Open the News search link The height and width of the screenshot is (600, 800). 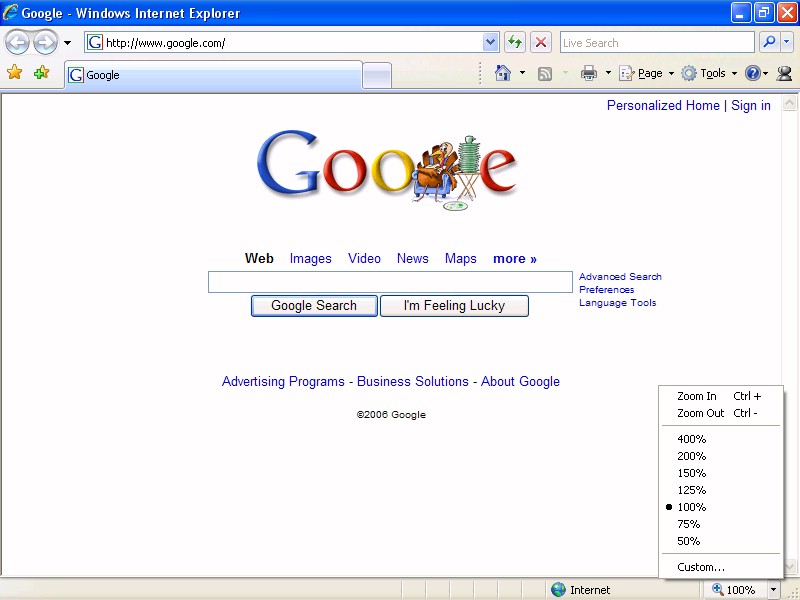412,259
